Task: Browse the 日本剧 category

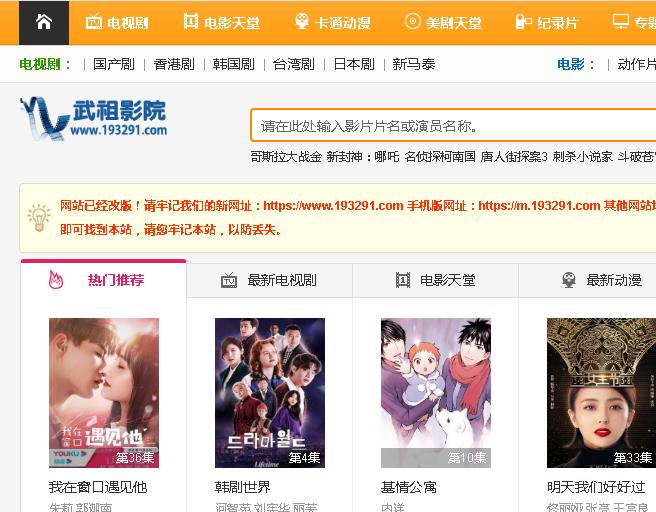Action: [354, 64]
